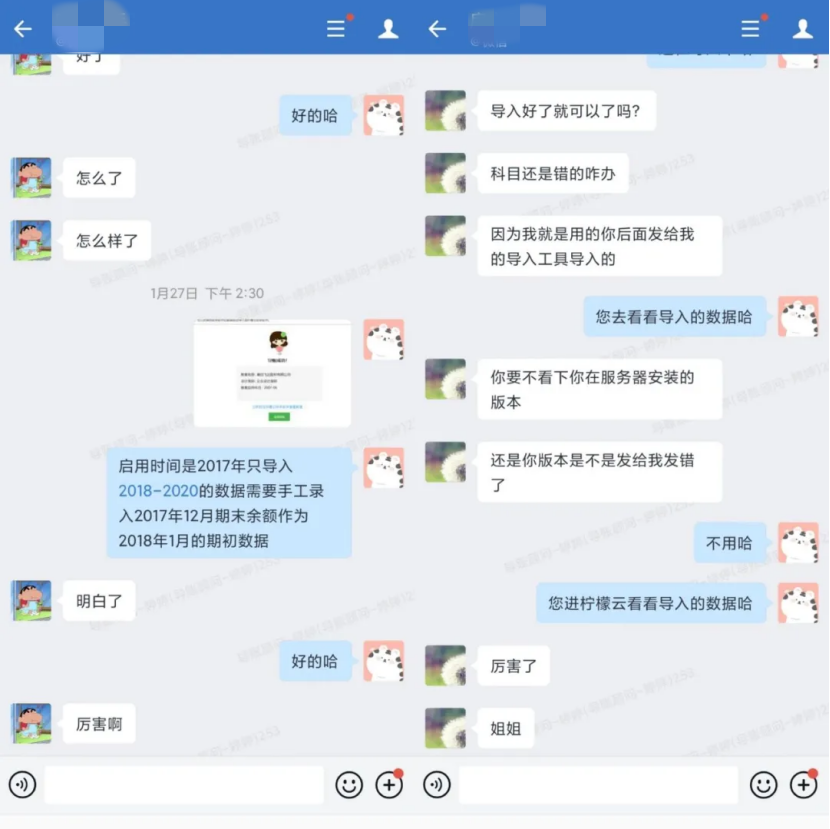Open left chat's contact profile icon
The width and height of the screenshot is (830, 829).
[388, 29]
